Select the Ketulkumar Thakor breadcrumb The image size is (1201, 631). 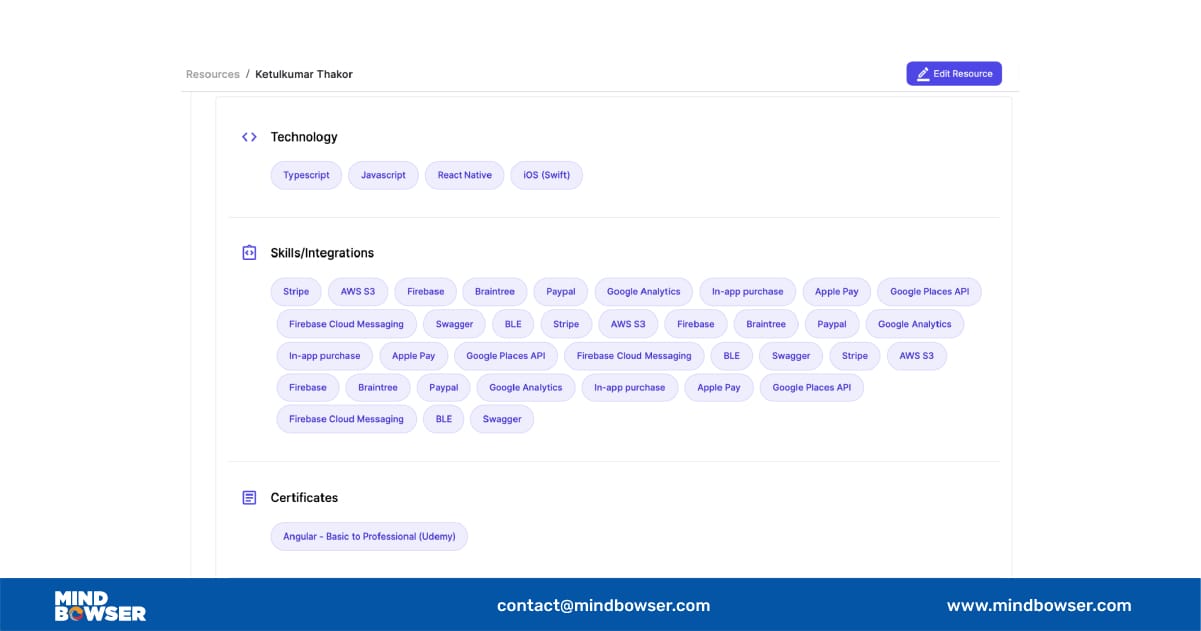303,74
